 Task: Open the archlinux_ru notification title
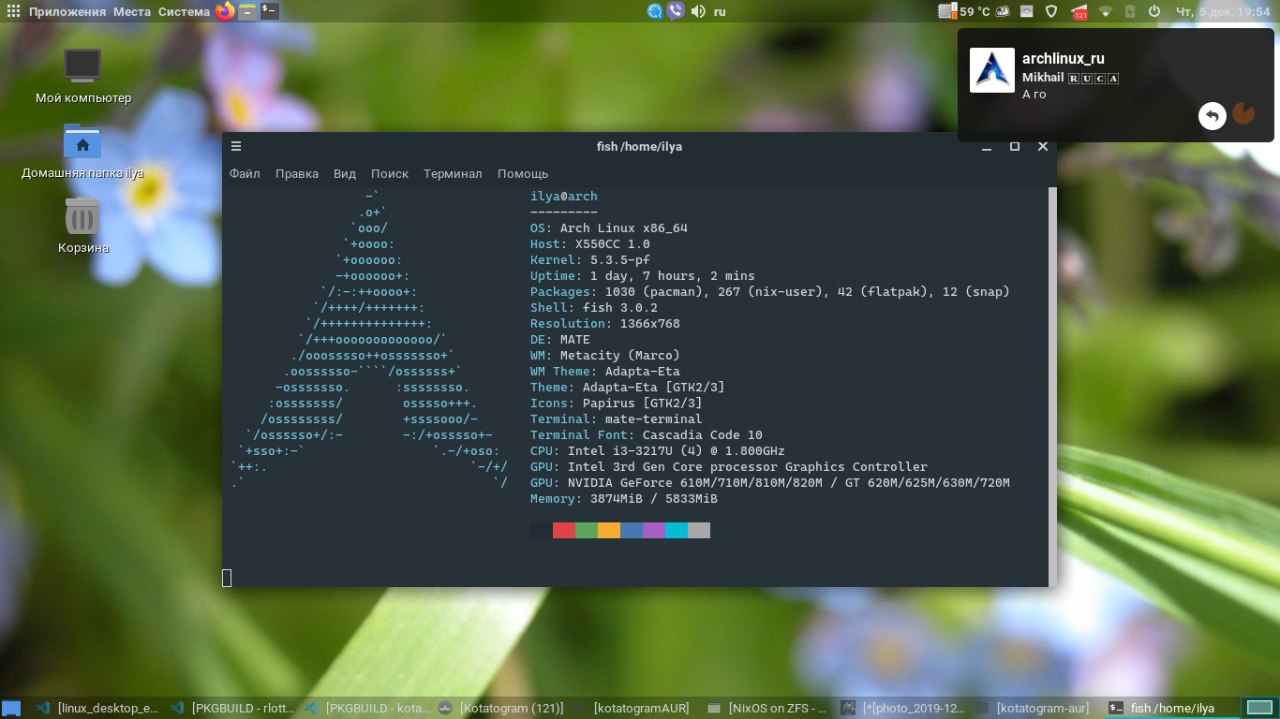click(1063, 58)
